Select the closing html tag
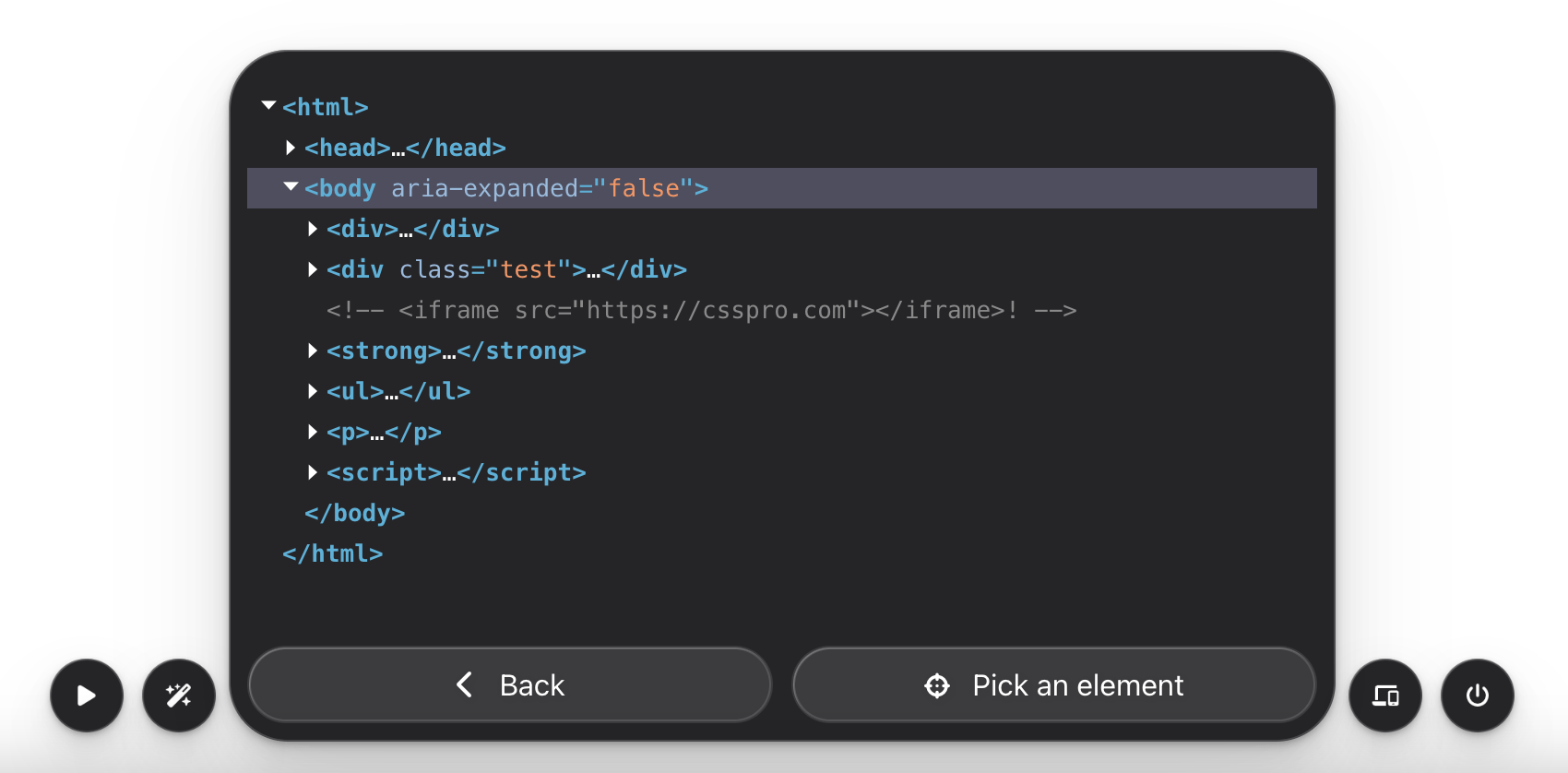Viewport: 1568px width, 773px height. pyautogui.click(x=333, y=553)
